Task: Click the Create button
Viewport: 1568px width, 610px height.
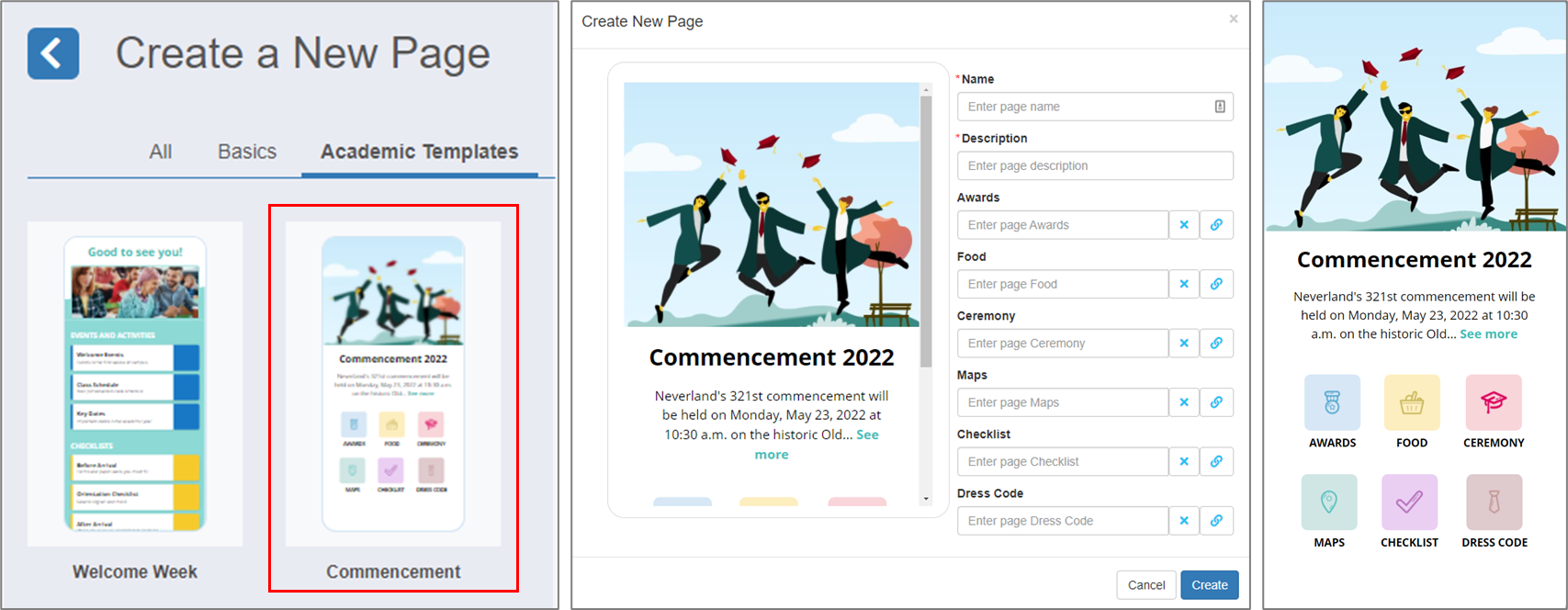Action: pyautogui.click(x=1210, y=585)
